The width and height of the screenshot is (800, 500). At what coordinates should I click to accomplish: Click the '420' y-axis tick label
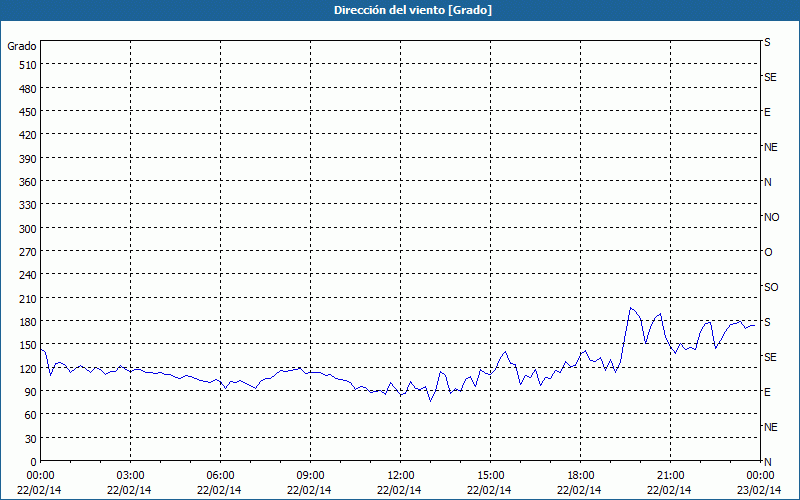[28, 135]
